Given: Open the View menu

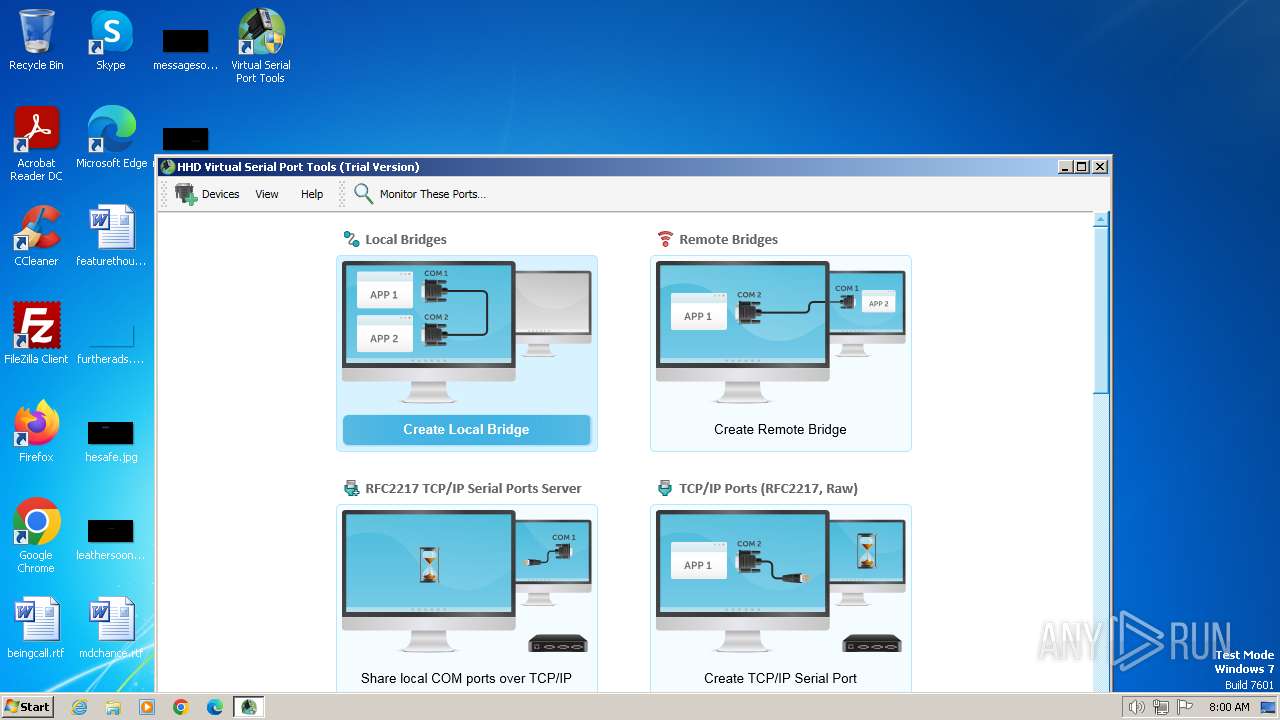Looking at the screenshot, I should (x=267, y=194).
